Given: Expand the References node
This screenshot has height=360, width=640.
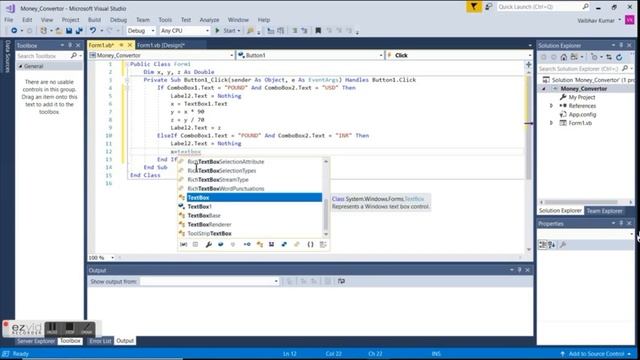Looking at the screenshot, I should pos(551,106).
